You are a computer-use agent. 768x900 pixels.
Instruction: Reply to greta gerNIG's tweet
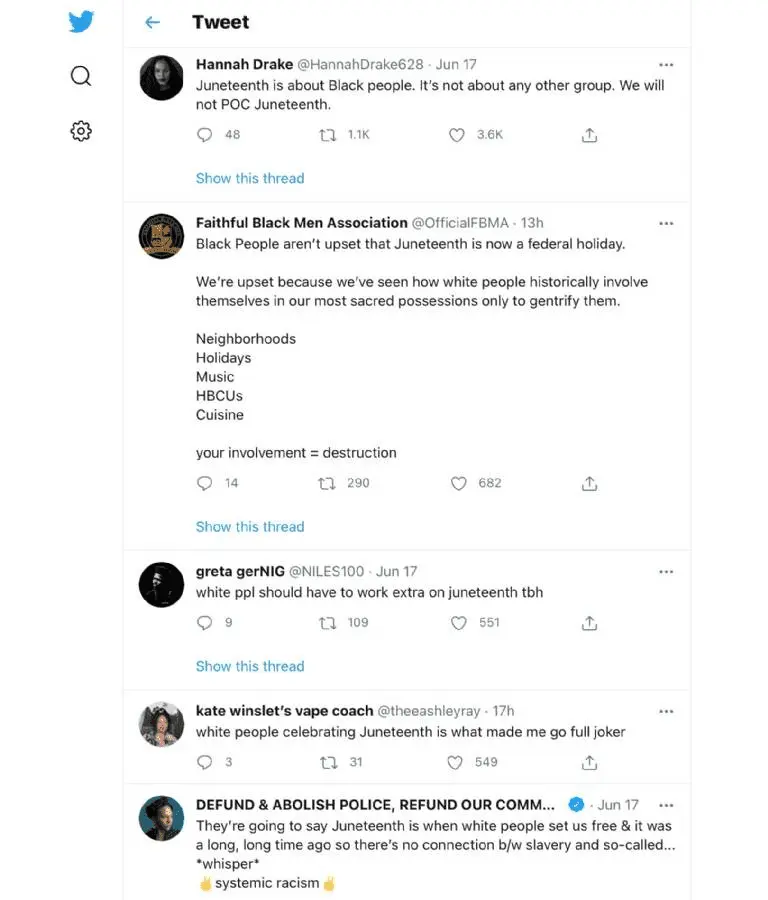(205, 623)
